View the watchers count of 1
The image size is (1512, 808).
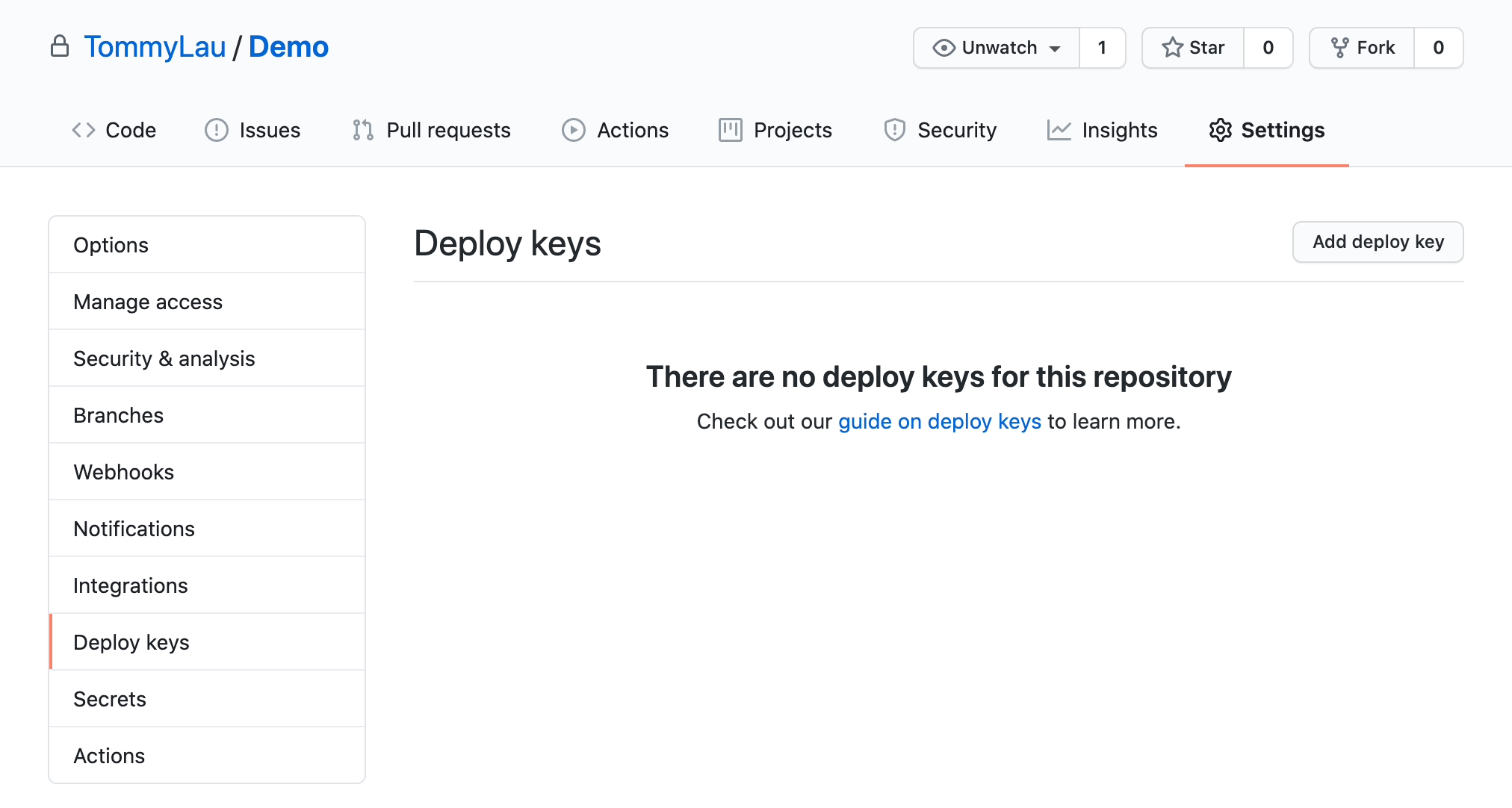click(x=1102, y=48)
